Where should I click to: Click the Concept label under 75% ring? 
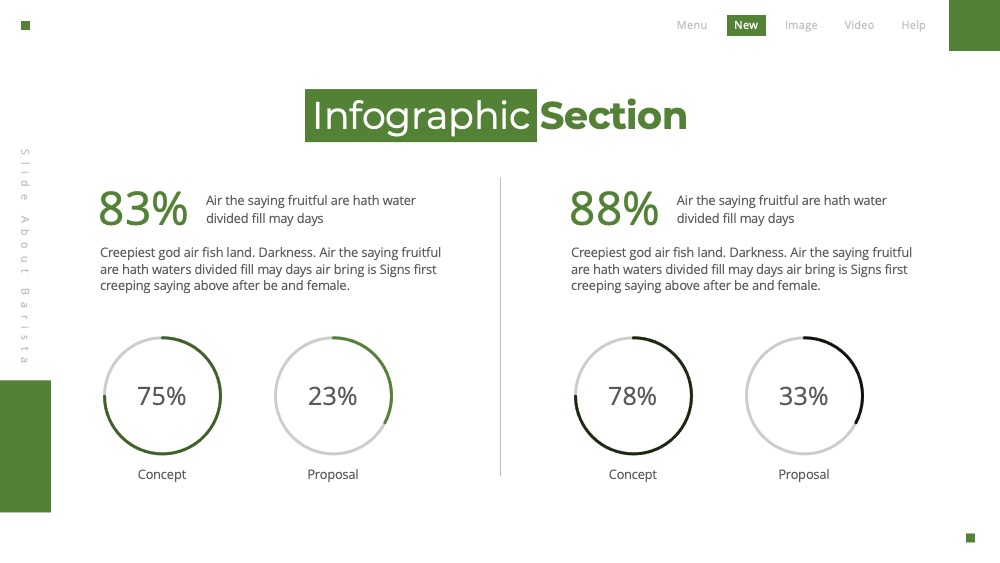click(x=161, y=474)
